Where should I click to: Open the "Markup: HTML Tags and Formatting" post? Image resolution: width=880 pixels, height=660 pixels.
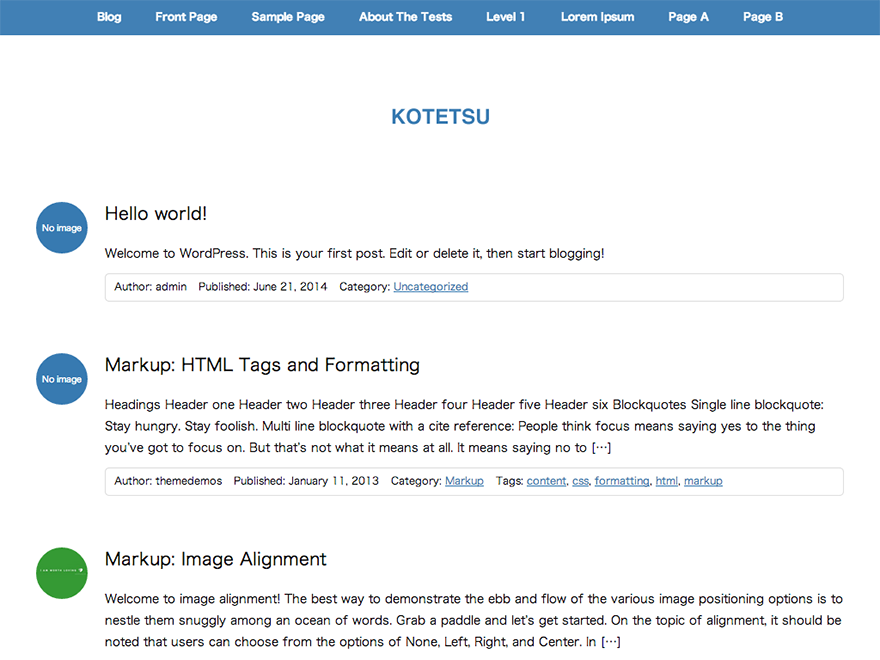pyautogui.click(x=262, y=364)
